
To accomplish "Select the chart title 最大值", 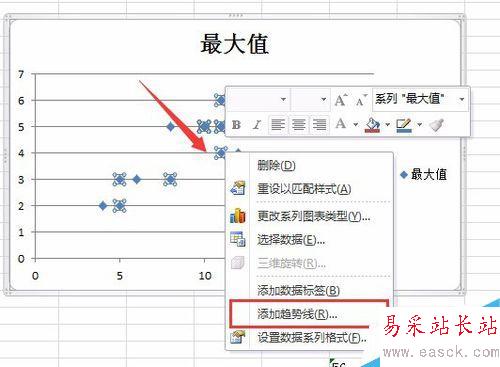I will [x=235, y=44].
